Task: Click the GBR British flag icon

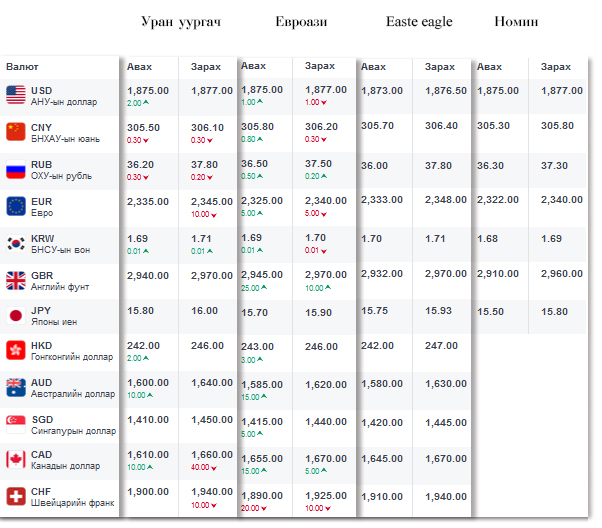Action: coord(16,279)
